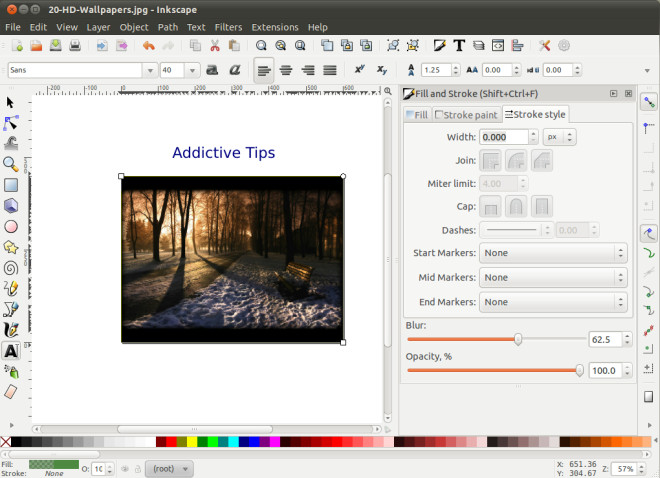Choose the Round join button

click(516, 160)
